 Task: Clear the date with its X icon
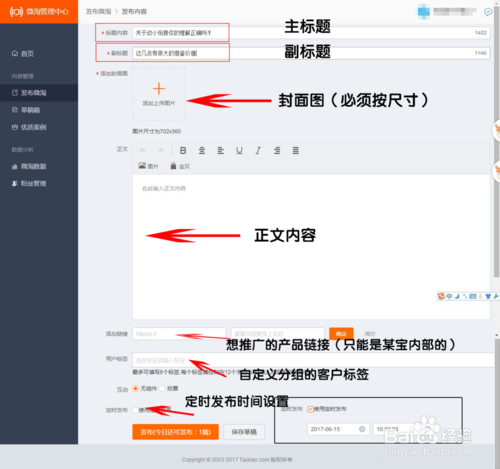(362, 429)
